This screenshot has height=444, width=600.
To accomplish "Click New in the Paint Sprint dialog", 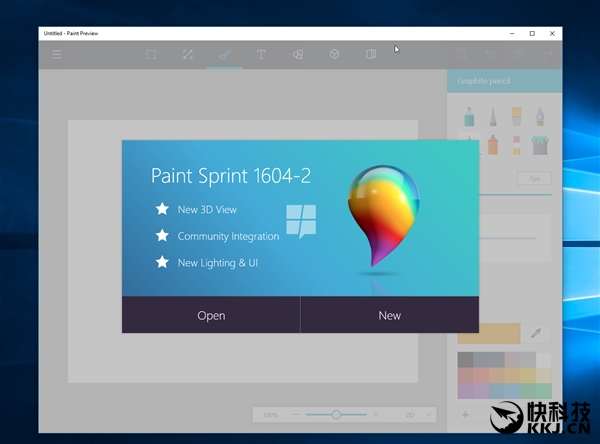I will pyautogui.click(x=390, y=315).
